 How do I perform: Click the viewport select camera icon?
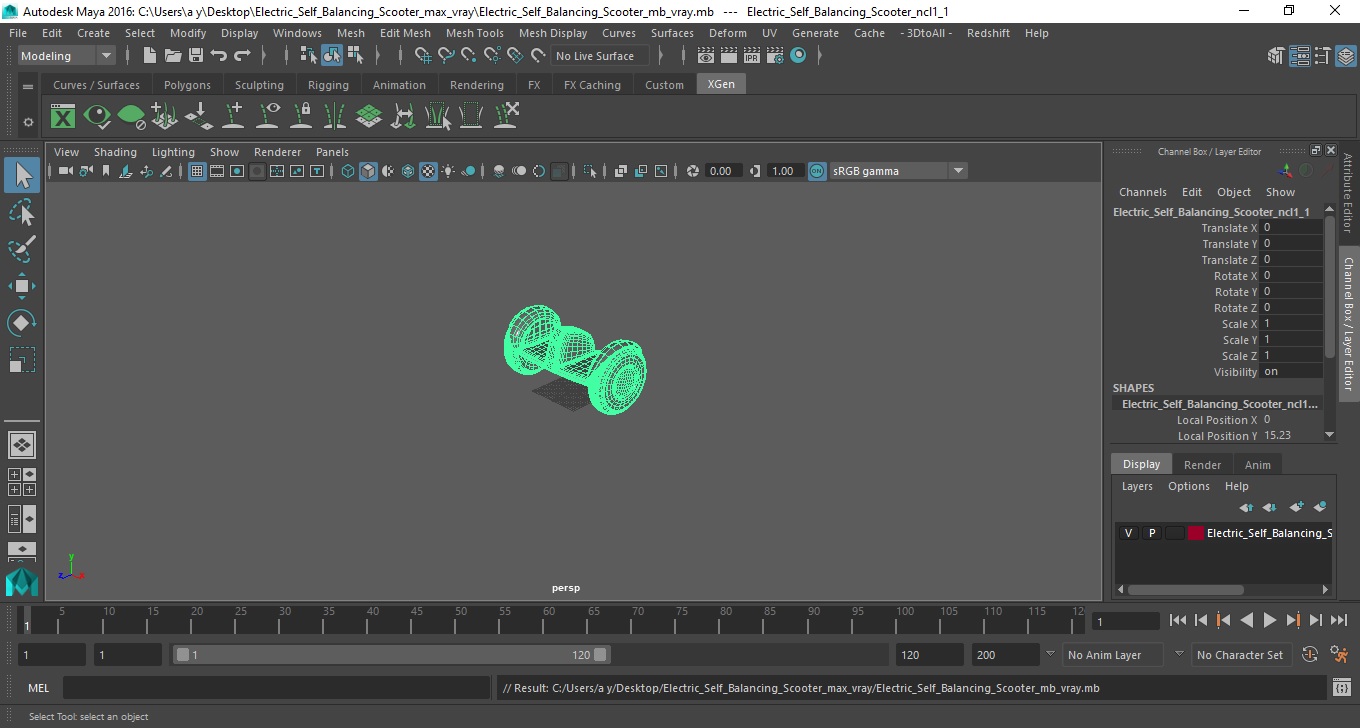[x=65, y=171]
